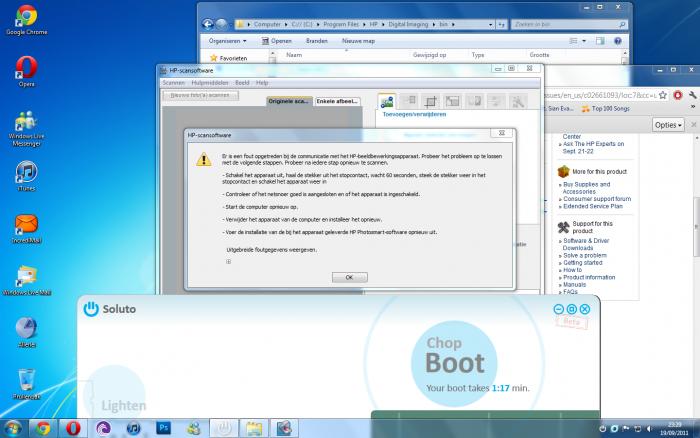The image size is (700, 438).
Task: Select the Toevoegen/verwijderen tool icon
Action: [x=387, y=102]
